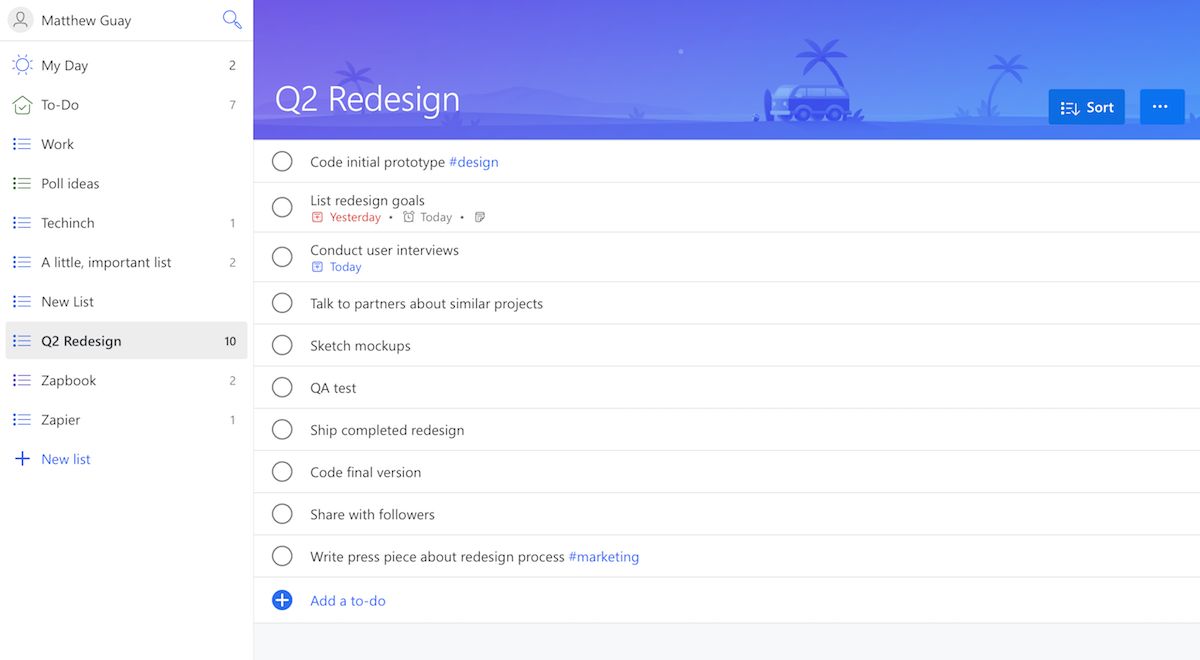Click the My Day sun icon
The width and height of the screenshot is (1200, 660).
click(22, 65)
